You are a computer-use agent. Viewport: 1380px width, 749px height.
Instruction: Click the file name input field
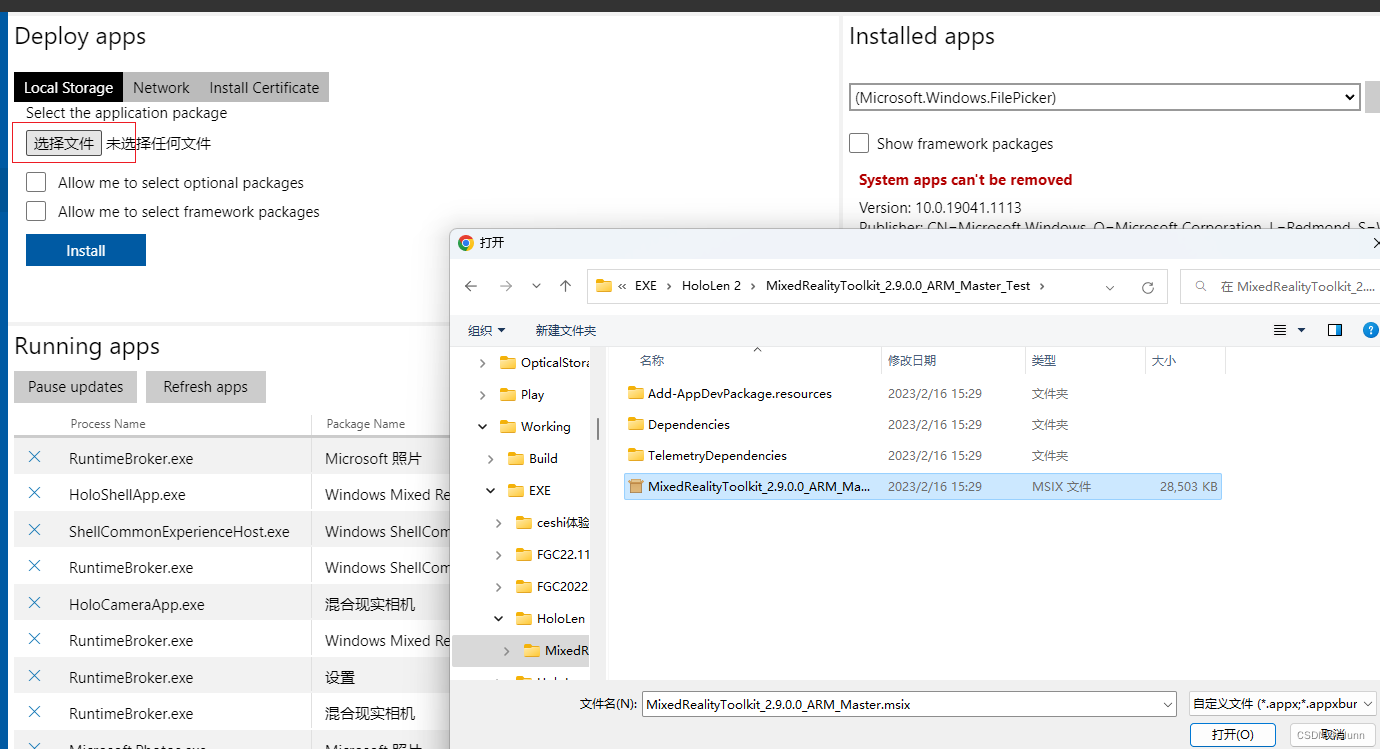coord(901,704)
